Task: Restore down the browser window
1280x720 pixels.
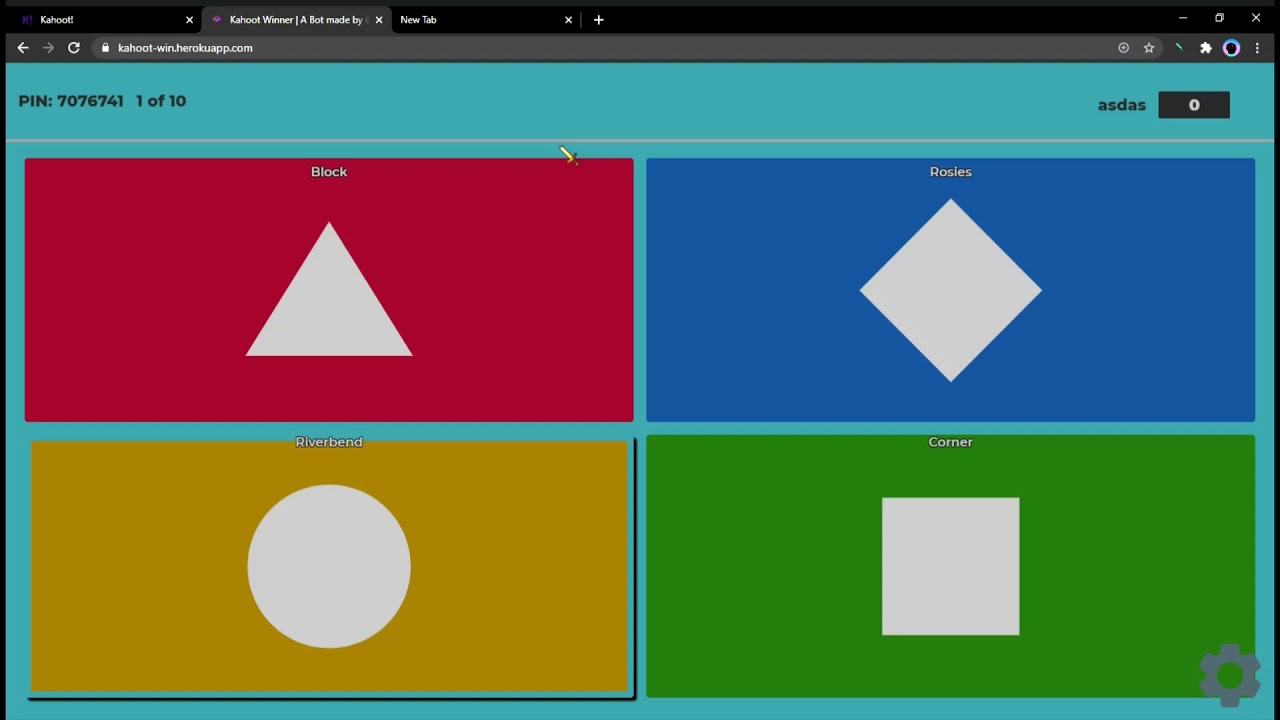Action: (x=1219, y=18)
